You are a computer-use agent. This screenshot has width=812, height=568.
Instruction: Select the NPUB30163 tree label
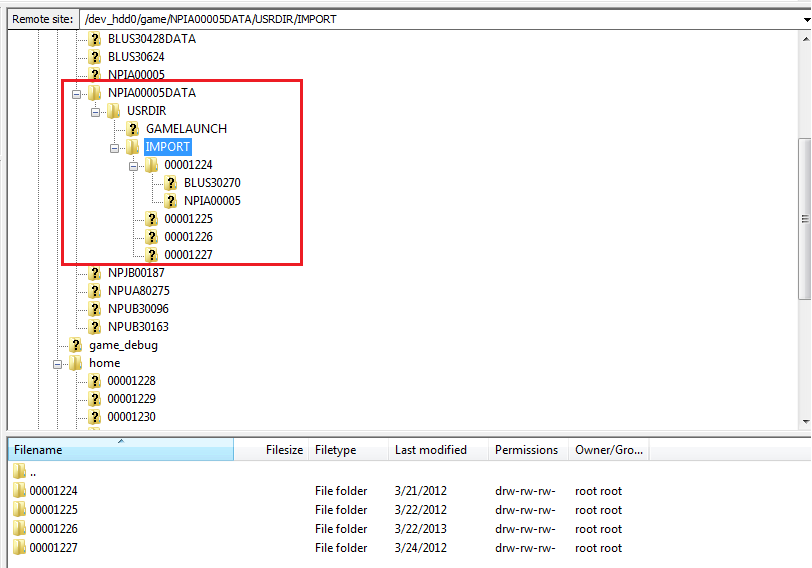pos(138,327)
